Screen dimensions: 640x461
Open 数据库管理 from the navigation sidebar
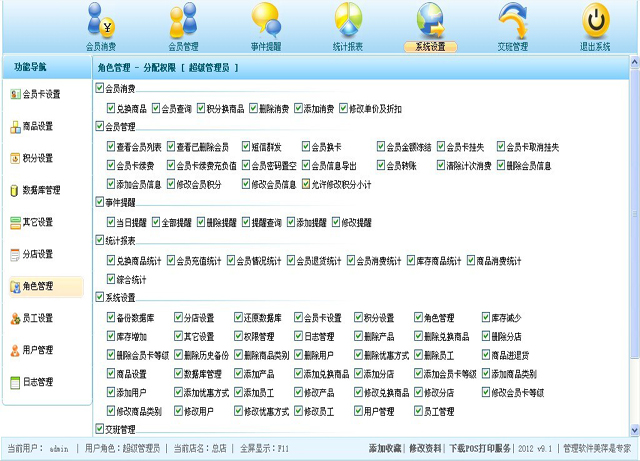(x=39, y=190)
